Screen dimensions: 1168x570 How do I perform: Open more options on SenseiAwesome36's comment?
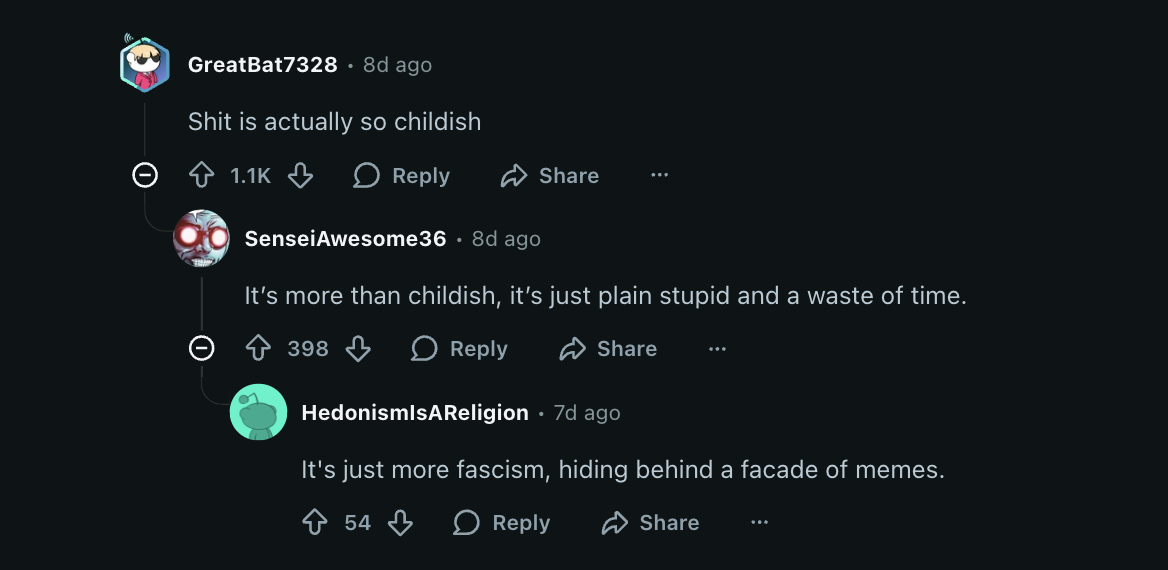[x=717, y=349]
